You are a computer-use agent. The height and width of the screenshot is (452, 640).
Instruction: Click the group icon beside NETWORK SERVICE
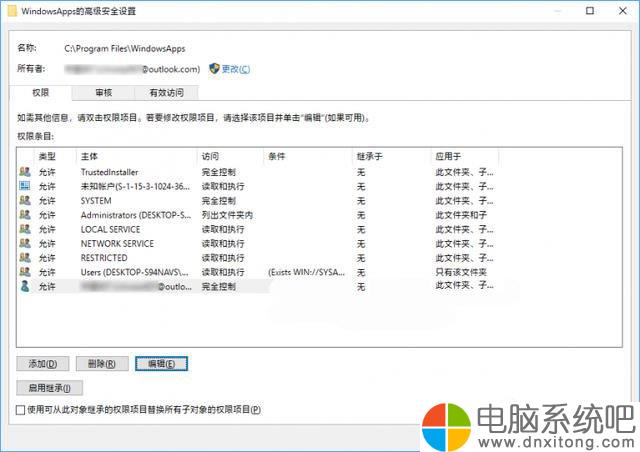tap(25, 243)
